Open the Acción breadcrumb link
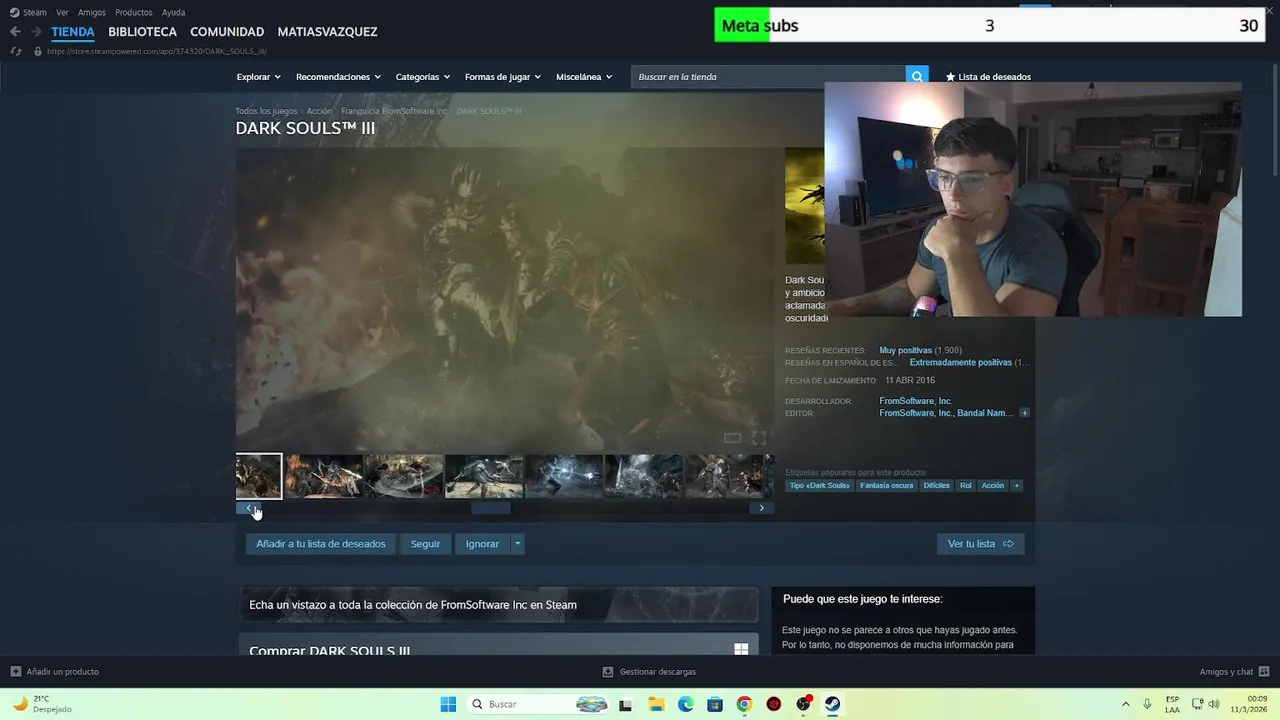Image resolution: width=1280 pixels, height=720 pixels. click(319, 111)
